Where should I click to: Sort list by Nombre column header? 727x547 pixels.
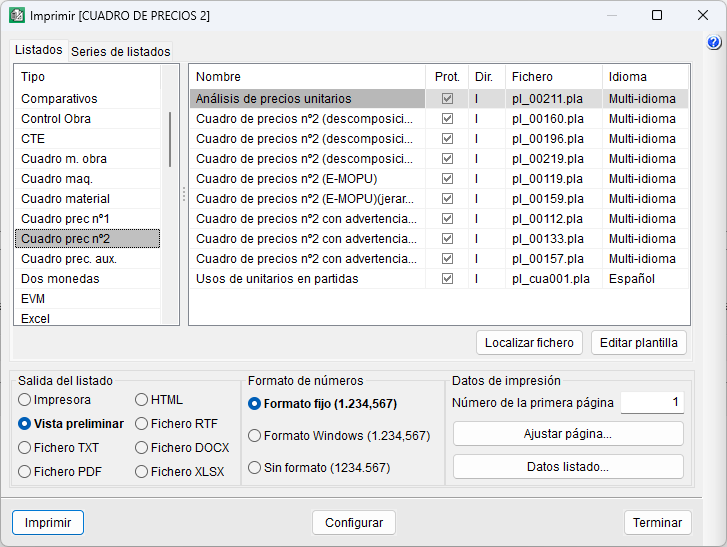[218, 77]
